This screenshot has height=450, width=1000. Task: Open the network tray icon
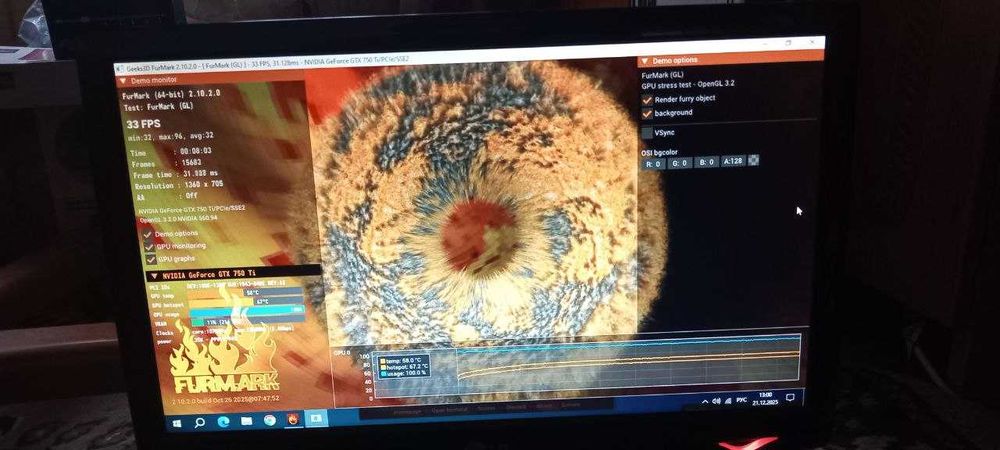point(728,400)
